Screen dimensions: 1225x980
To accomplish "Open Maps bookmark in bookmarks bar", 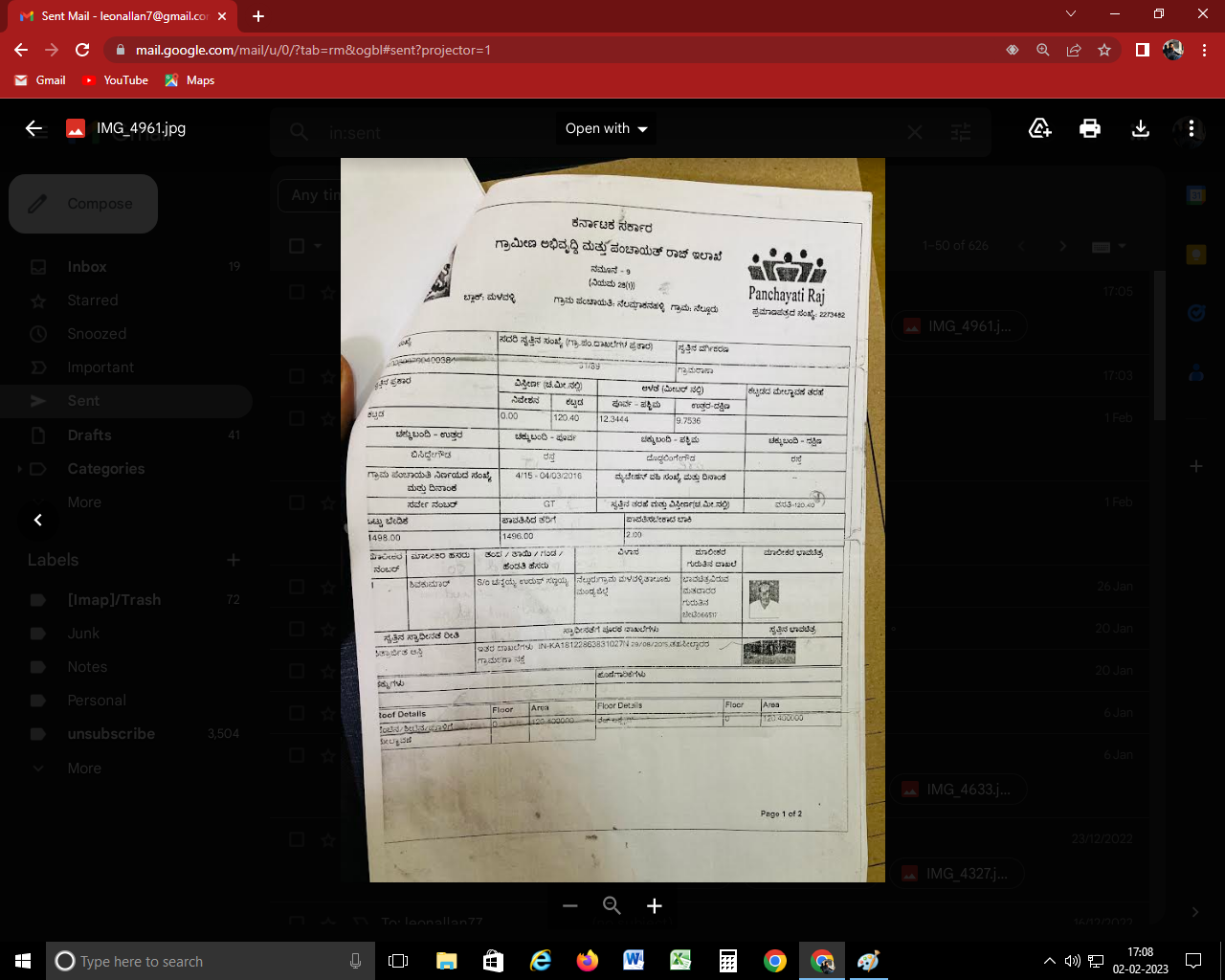I will 189,80.
